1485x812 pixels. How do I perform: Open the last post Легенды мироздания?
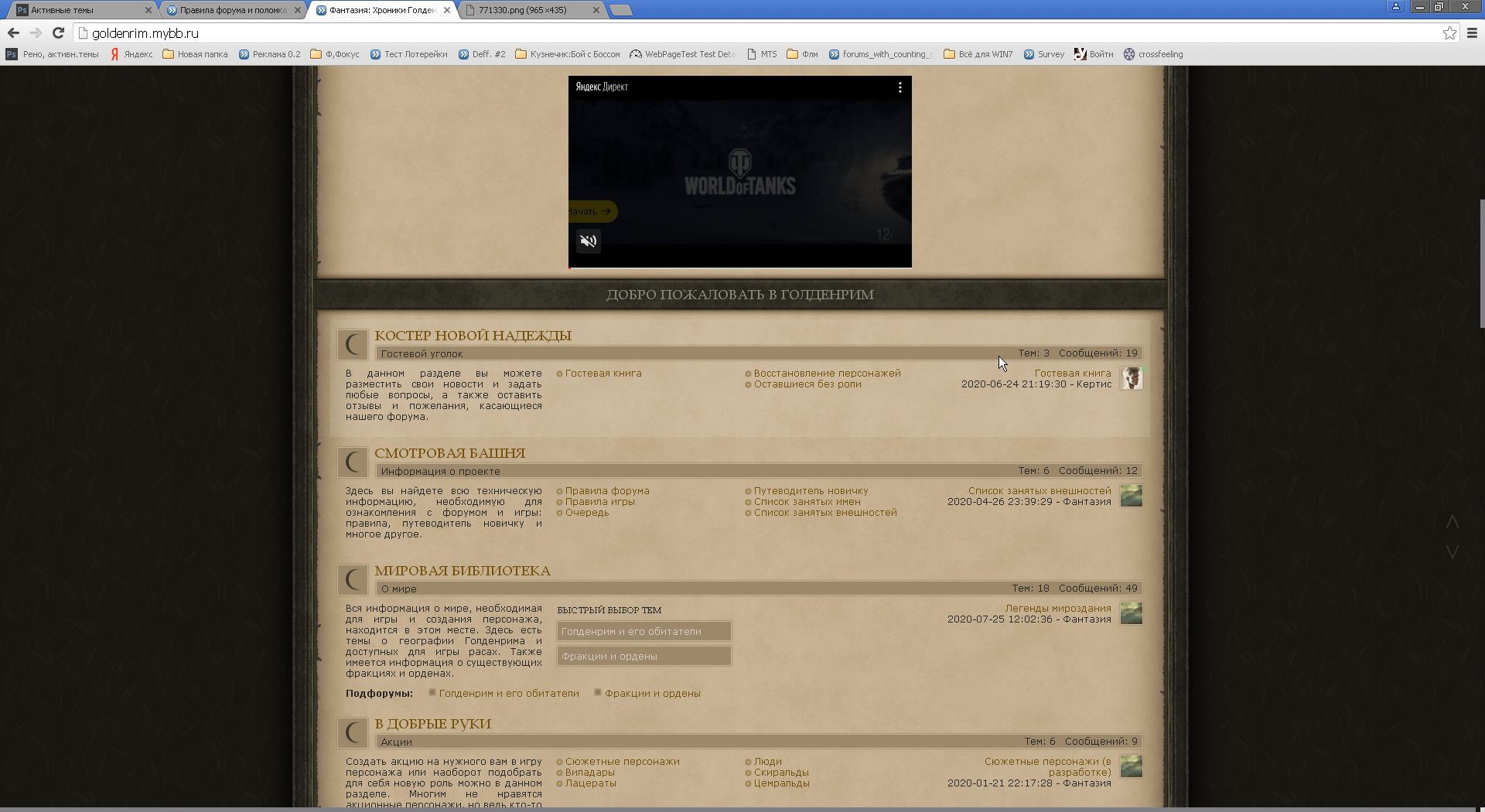[x=1058, y=609]
